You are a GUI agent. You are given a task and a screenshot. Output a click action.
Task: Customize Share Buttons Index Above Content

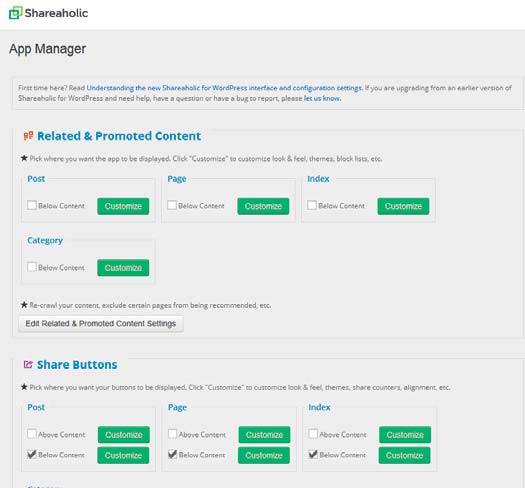pyautogui.click(x=405, y=435)
